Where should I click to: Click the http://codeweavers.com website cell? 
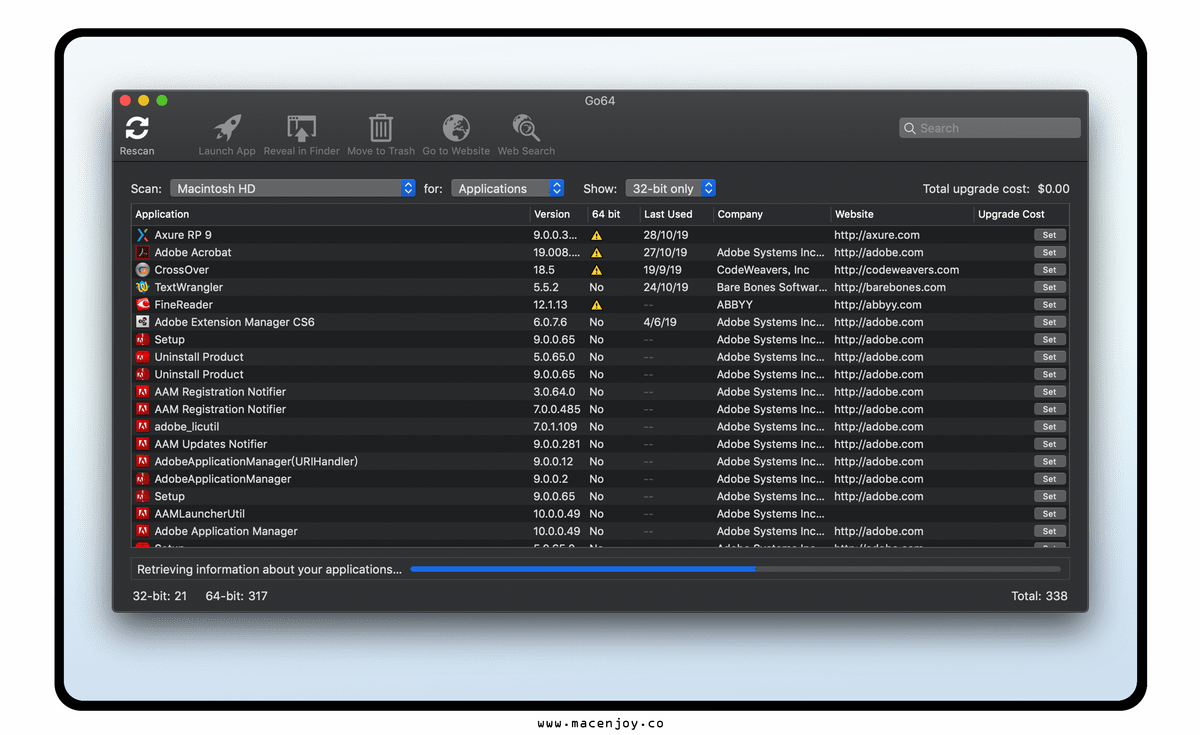coord(897,270)
